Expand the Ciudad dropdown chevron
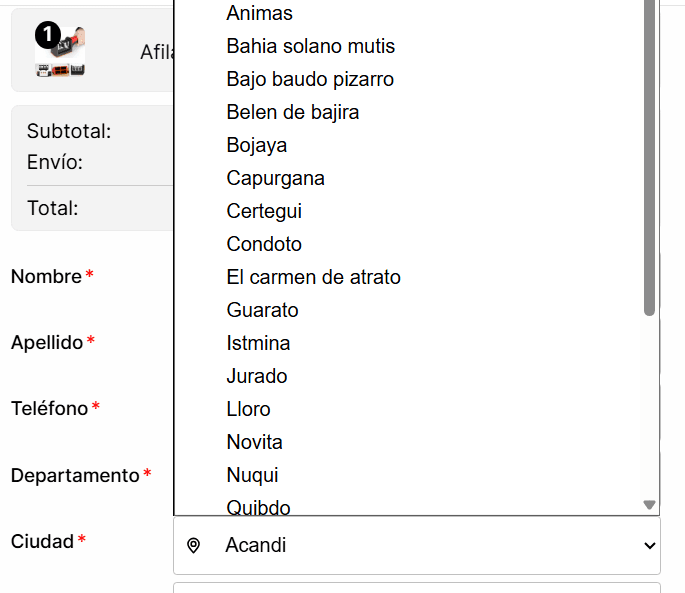The height and width of the screenshot is (593, 685). click(650, 545)
